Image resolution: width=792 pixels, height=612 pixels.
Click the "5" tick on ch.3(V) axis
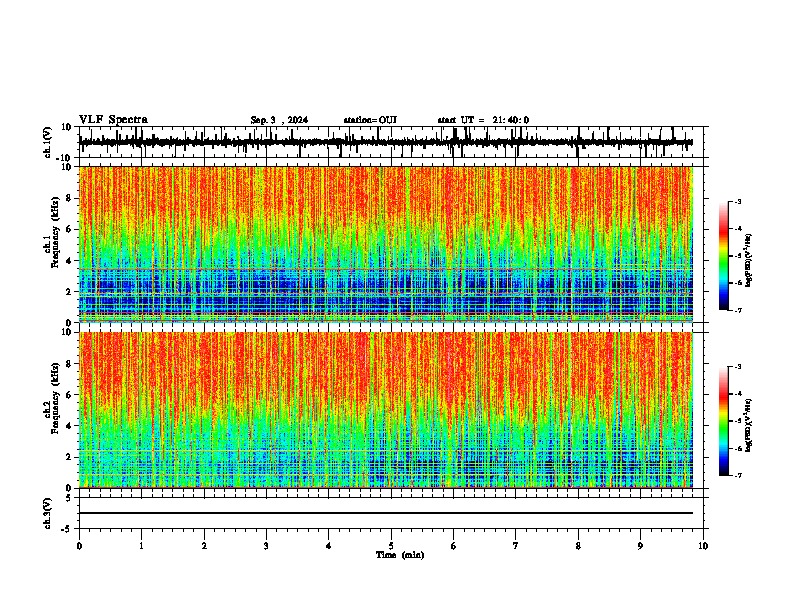coord(70,498)
